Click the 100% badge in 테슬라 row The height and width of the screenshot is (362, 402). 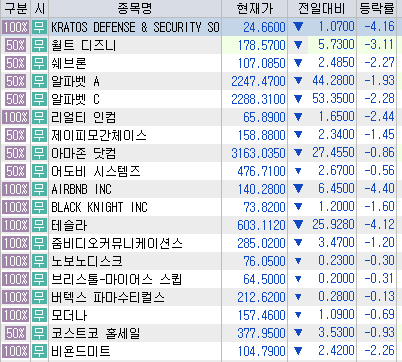[x=15, y=225]
